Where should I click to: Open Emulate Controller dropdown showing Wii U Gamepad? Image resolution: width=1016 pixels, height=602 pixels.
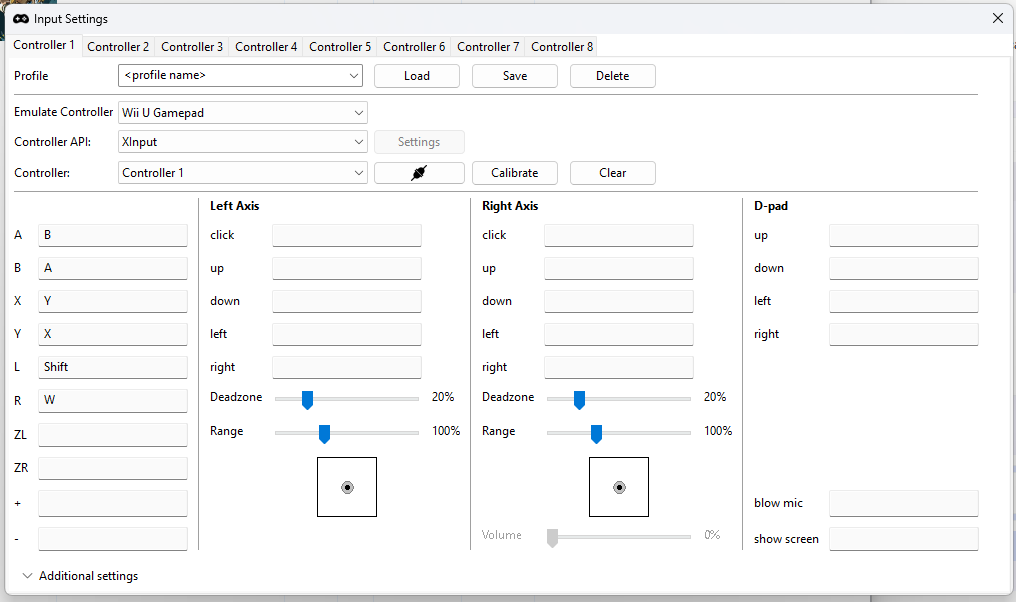[x=243, y=113]
